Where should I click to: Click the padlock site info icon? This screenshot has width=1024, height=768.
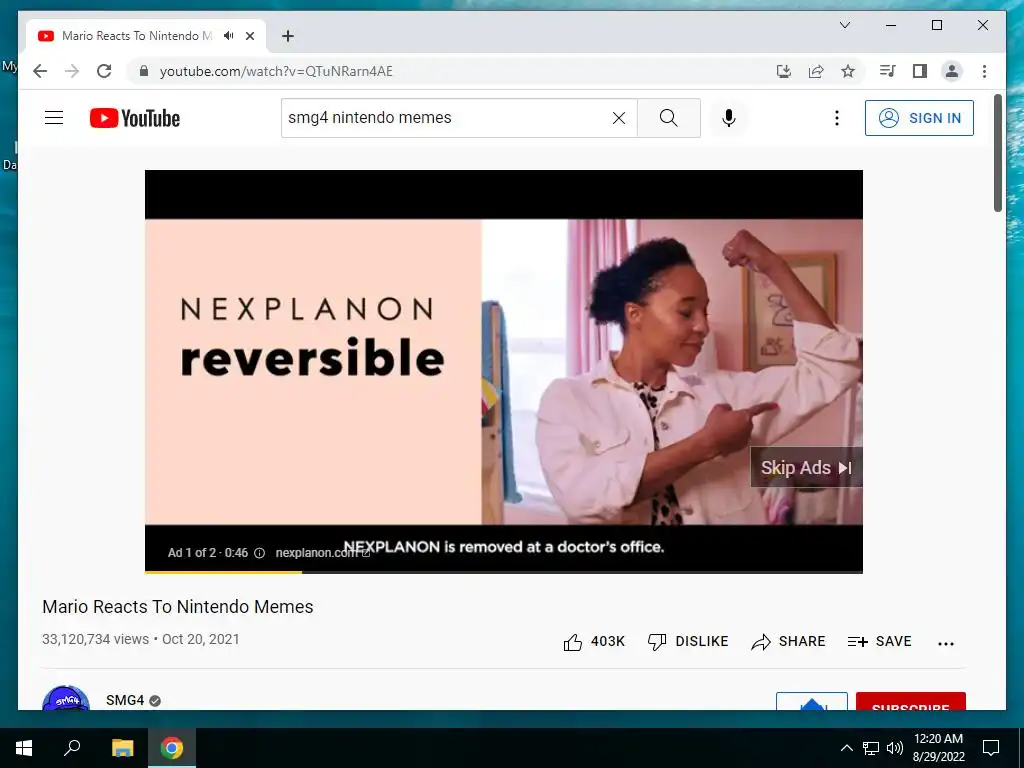click(x=144, y=71)
